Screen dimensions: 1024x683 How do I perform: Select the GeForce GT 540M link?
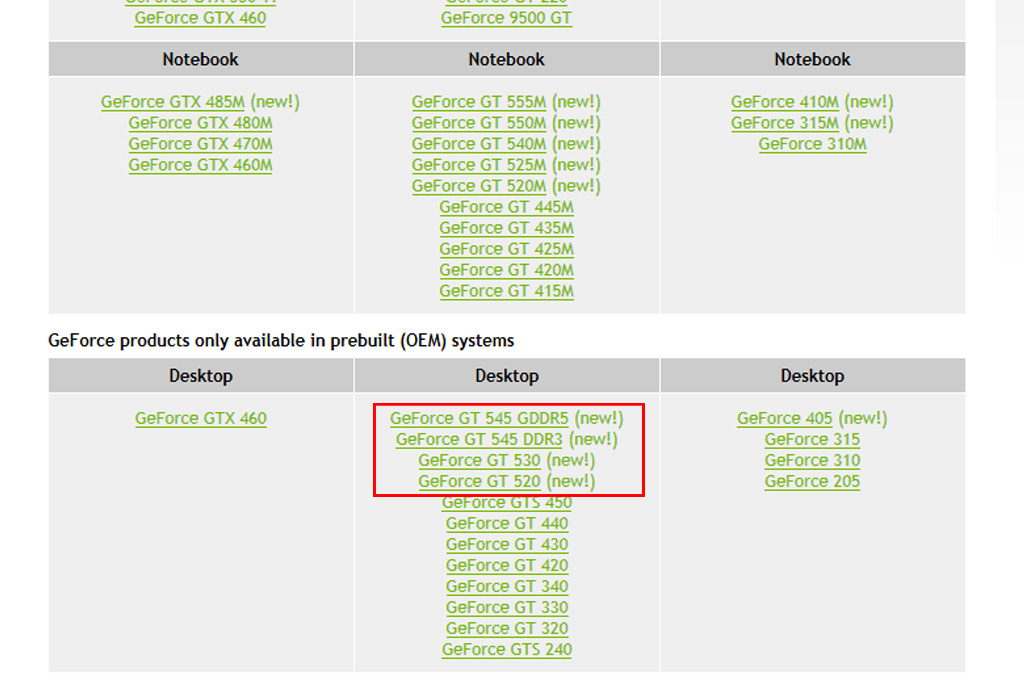tap(479, 144)
